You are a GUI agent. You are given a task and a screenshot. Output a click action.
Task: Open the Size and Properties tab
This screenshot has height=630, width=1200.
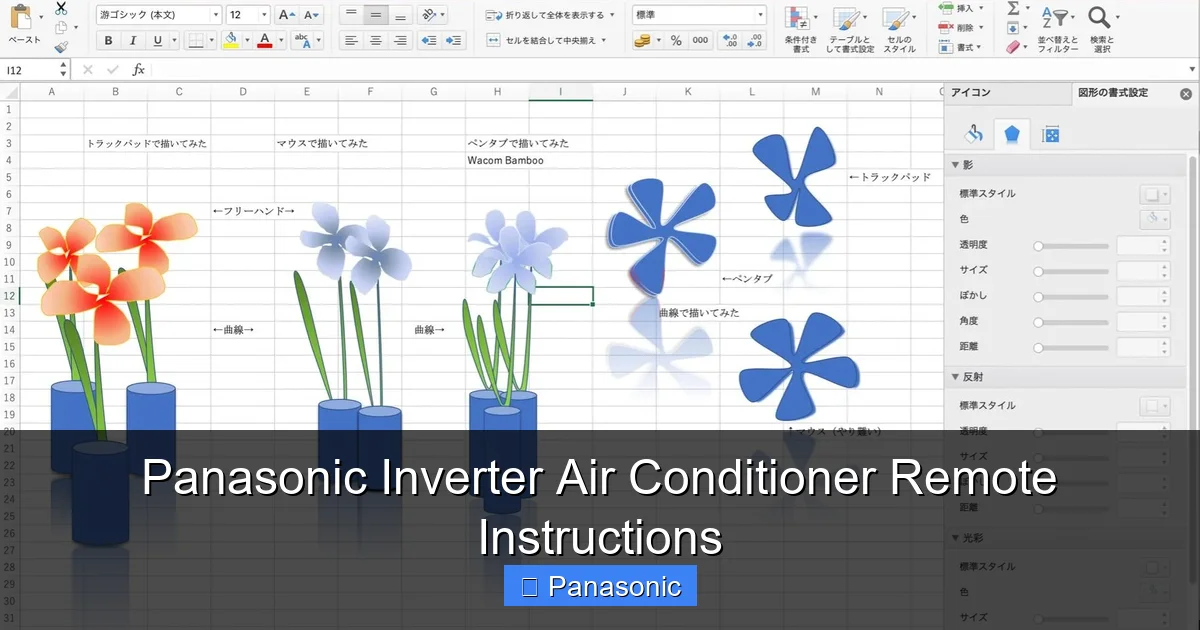tap(1050, 134)
